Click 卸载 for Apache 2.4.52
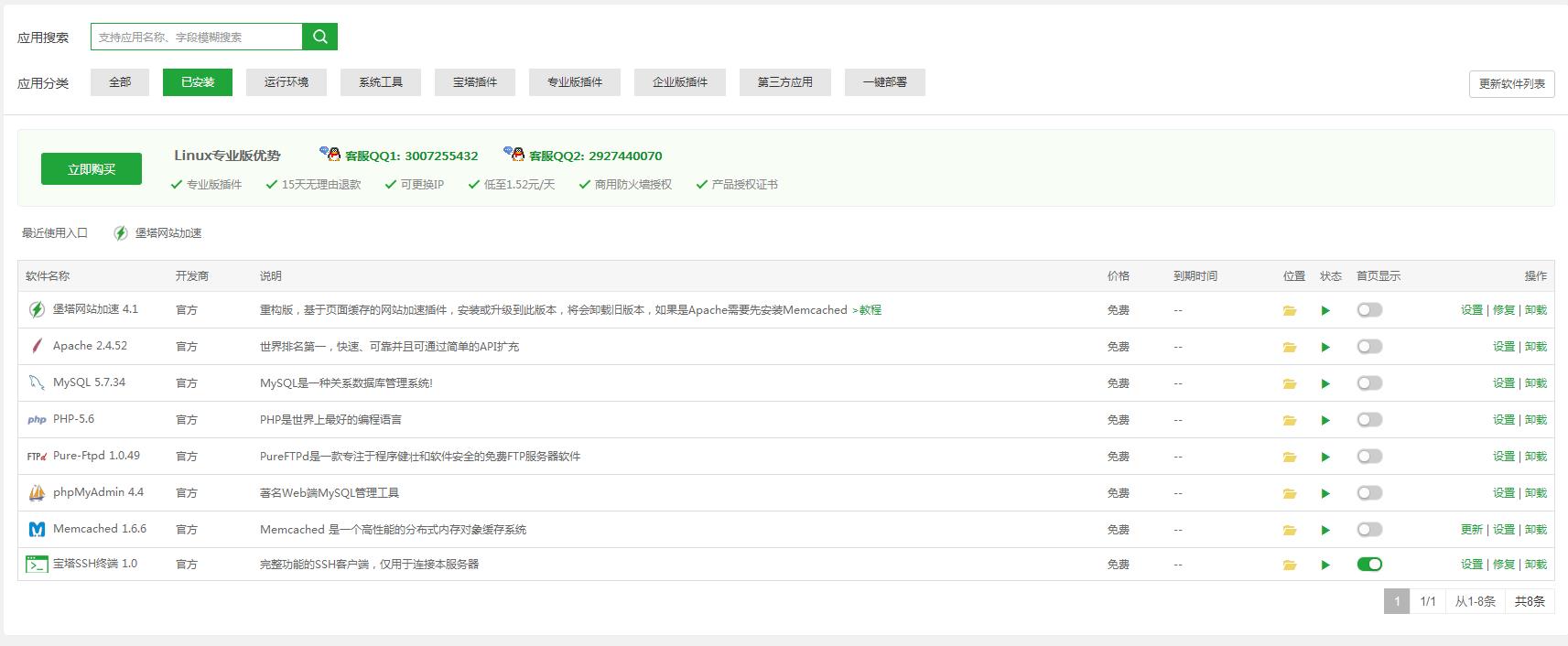This screenshot has width=1568, height=646. pos(1536,347)
